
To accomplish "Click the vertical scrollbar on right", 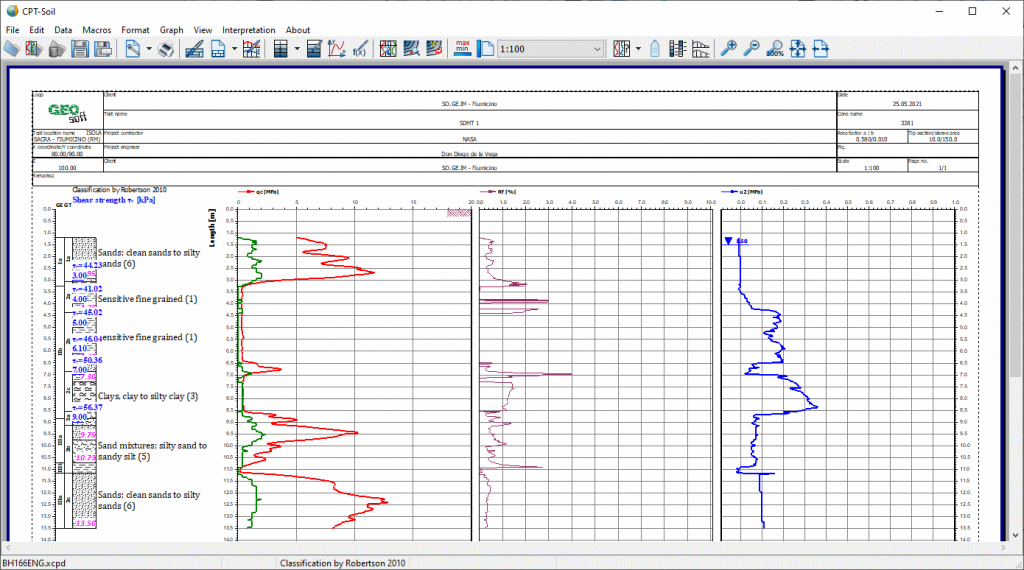I will click(x=1015, y=300).
